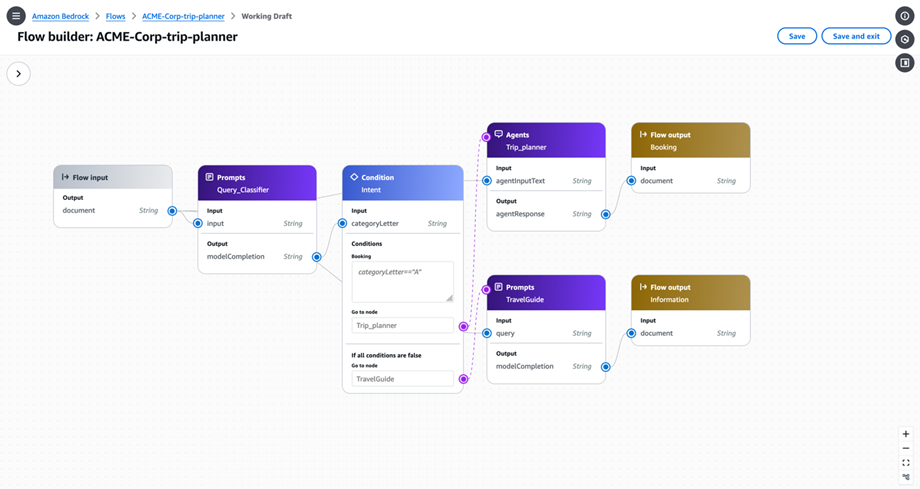920x489 pixels.
Task: Select Query_Classifier modelCompletion output connector
Action: tap(316, 257)
